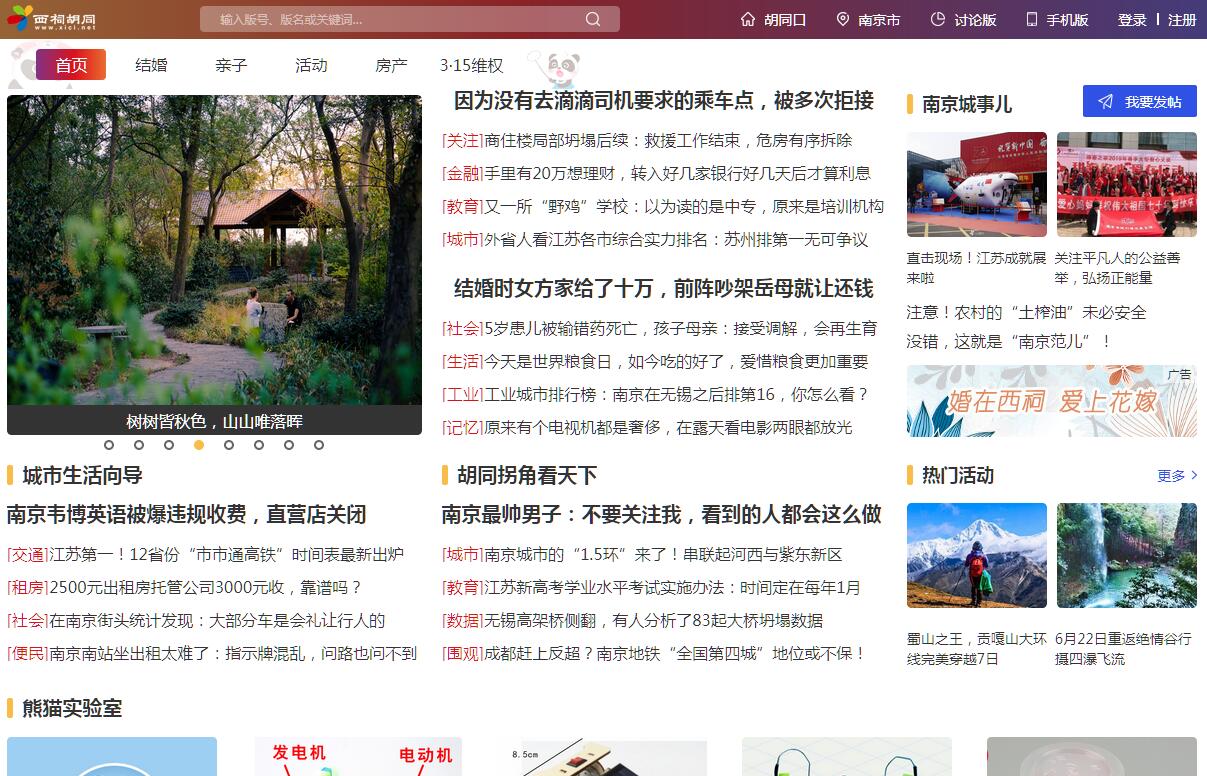This screenshot has width=1207, height=776.
Task: Open headline about 南京韦博英语 违规收费
Action: 187,515
